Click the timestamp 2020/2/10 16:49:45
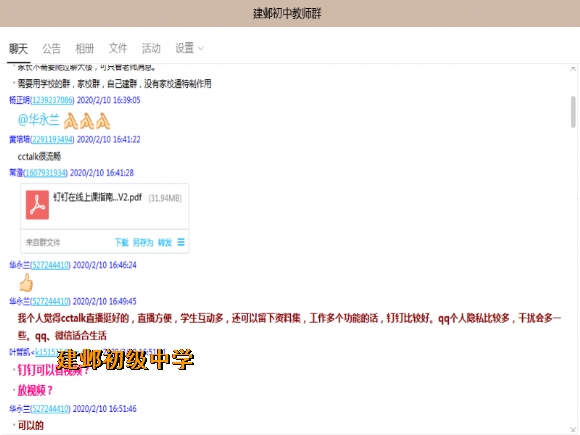Viewport: 580px width, 435px height. point(105,301)
